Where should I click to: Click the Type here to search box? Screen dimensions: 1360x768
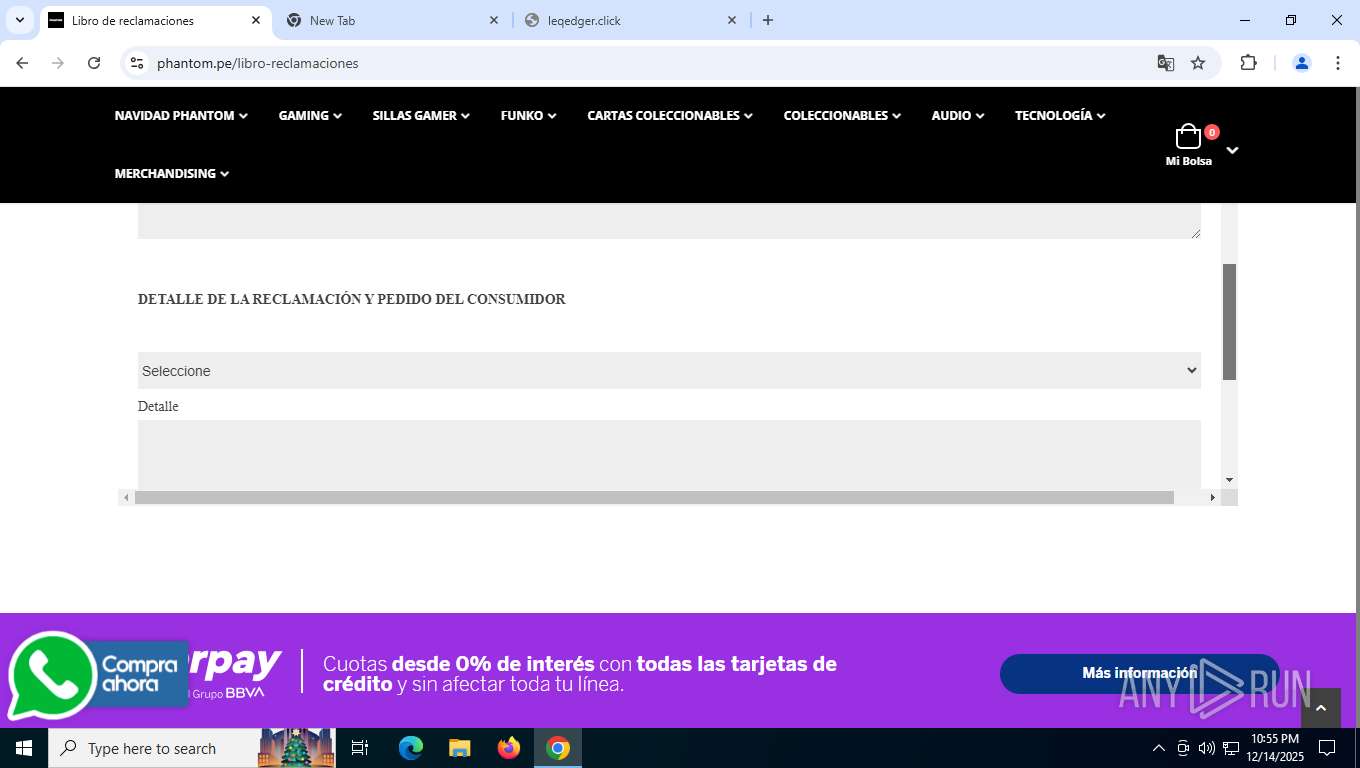192,748
